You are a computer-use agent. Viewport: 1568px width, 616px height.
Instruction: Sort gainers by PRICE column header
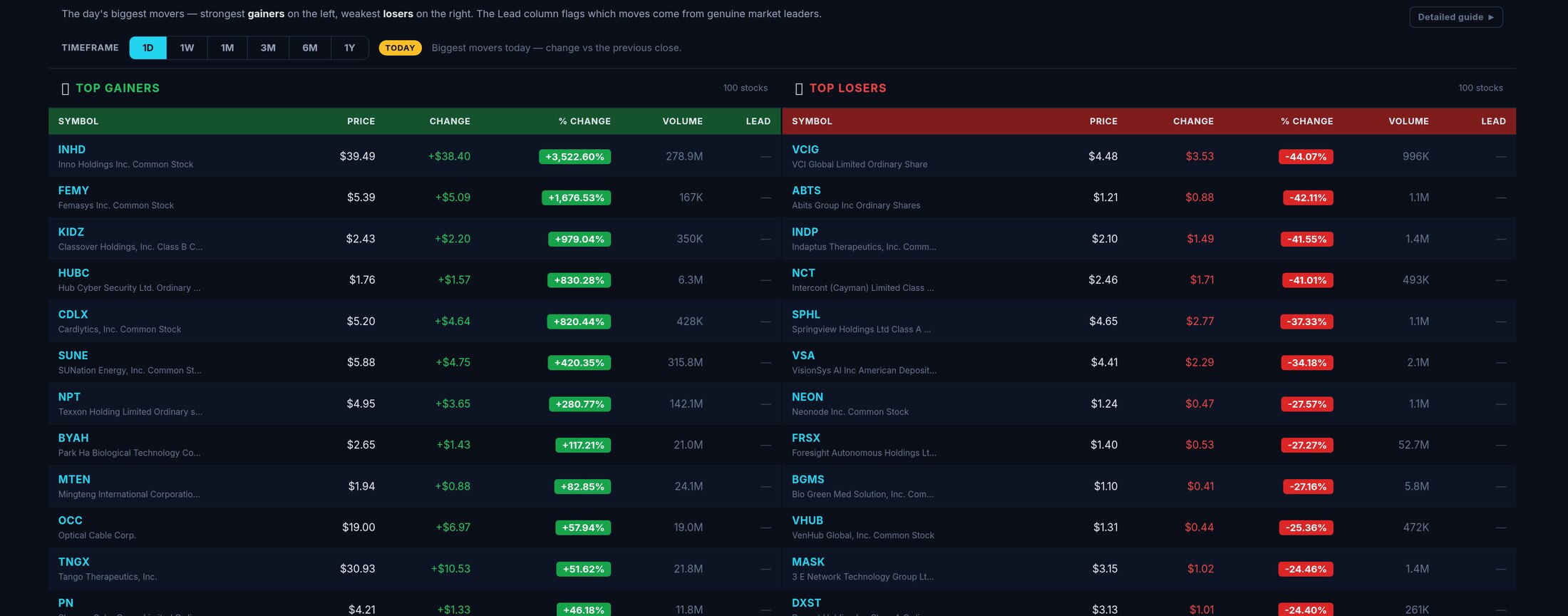(361, 121)
